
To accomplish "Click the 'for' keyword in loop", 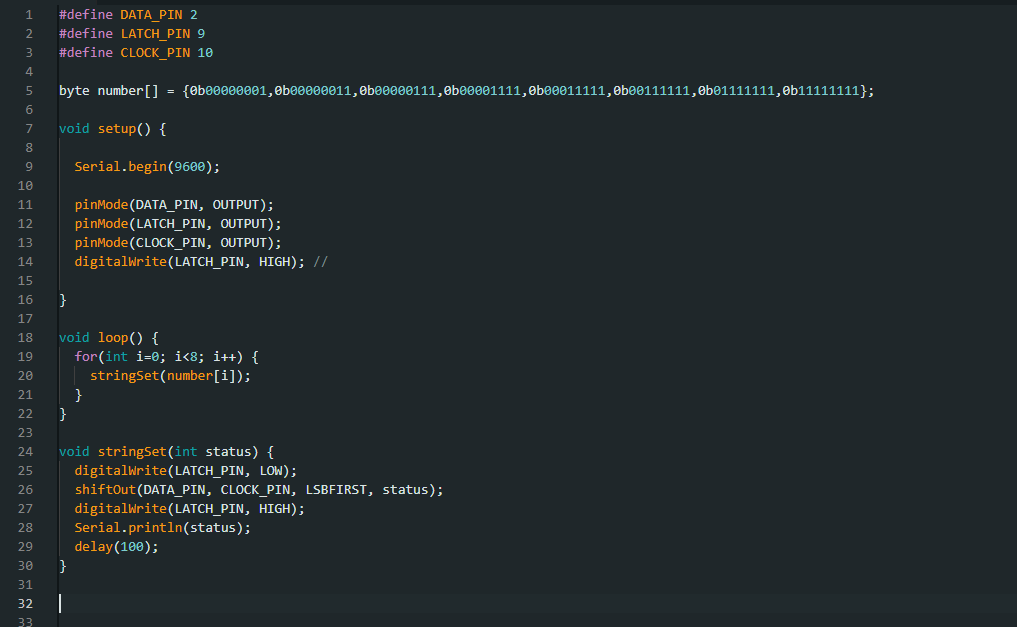I will click(86, 357).
